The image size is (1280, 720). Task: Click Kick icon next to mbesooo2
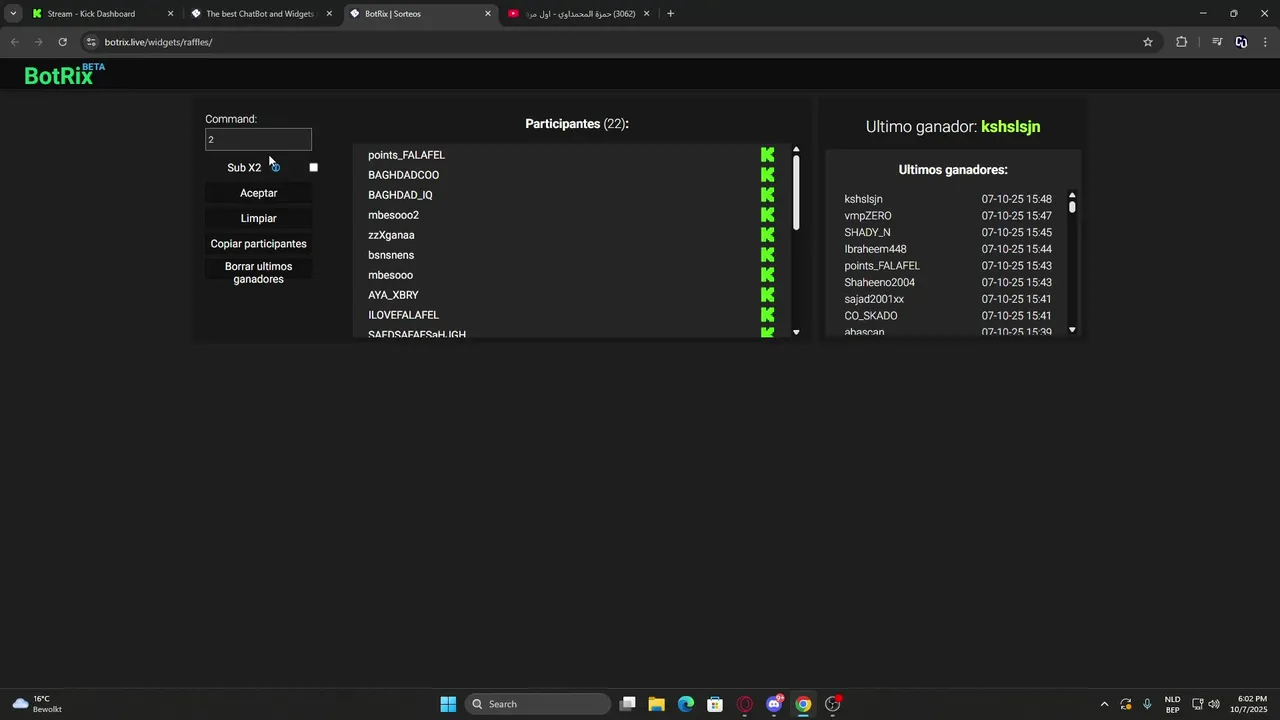coord(767,215)
